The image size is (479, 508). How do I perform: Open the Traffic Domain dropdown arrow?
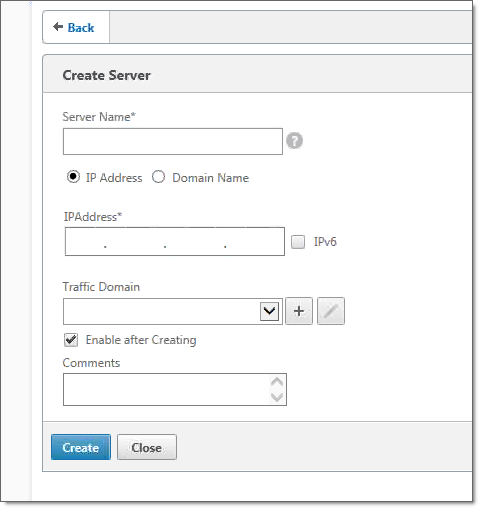pyautogui.click(x=269, y=311)
